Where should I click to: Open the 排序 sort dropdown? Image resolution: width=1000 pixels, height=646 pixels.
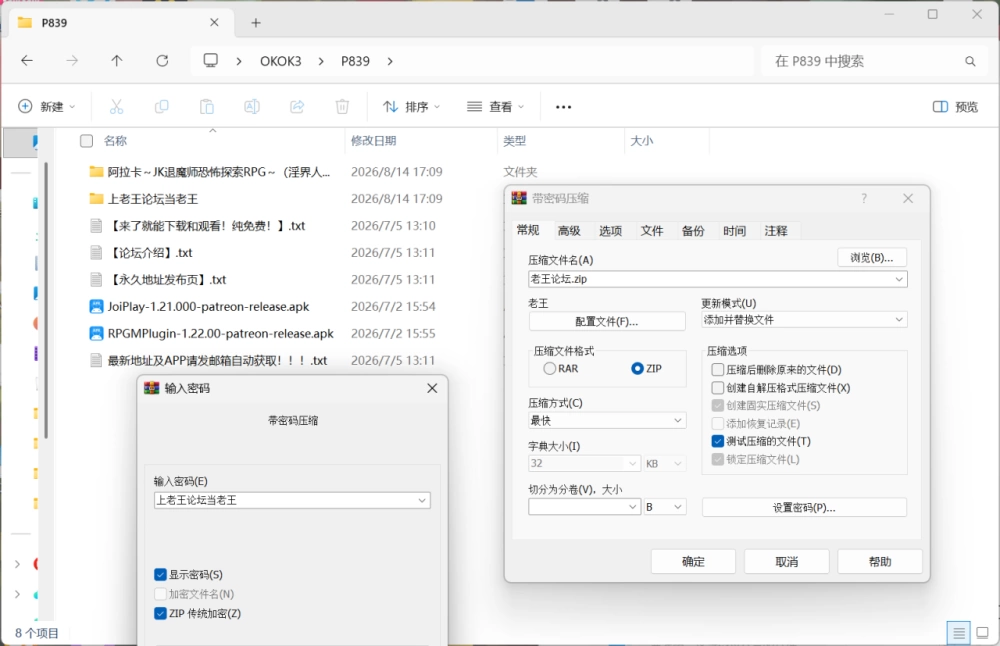coord(411,106)
